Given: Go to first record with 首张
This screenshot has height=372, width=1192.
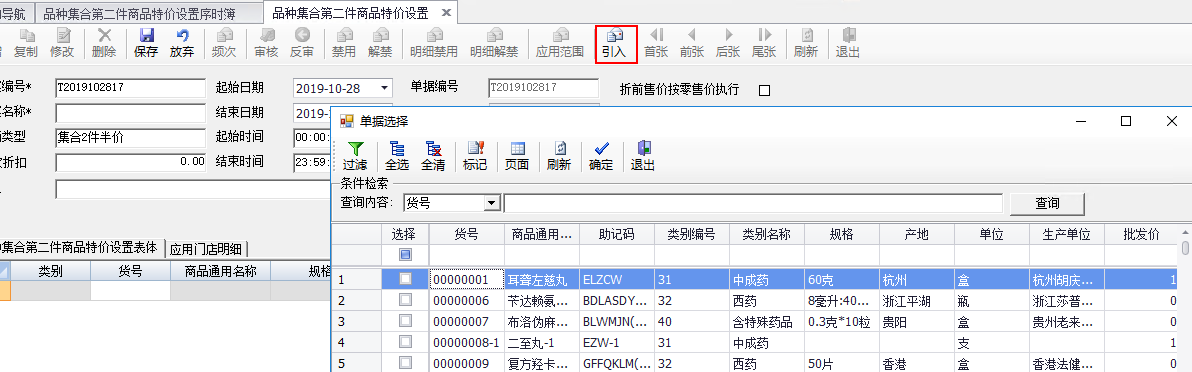Looking at the screenshot, I should coord(656,43).
